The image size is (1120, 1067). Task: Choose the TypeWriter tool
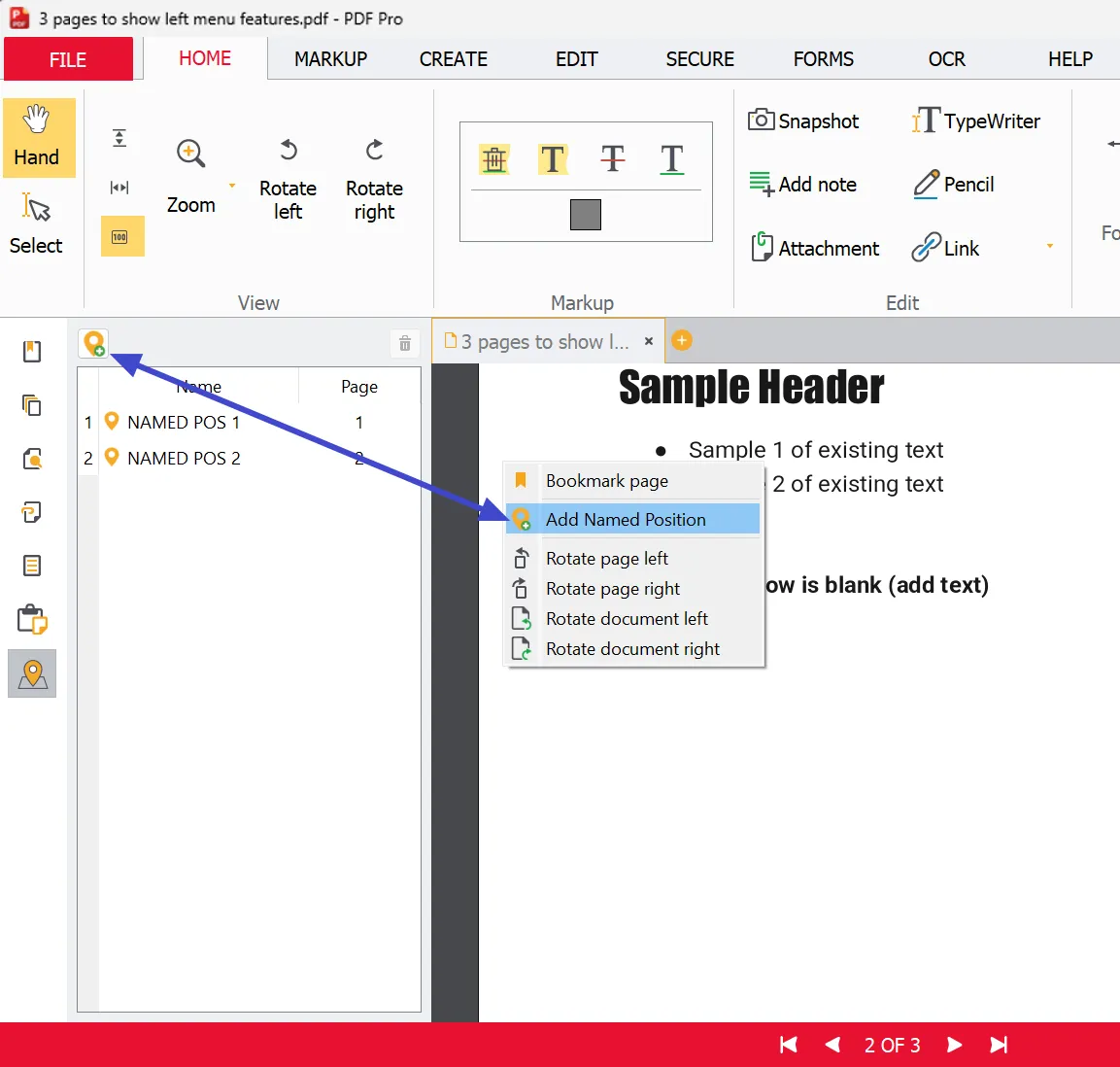coord(975,120)
